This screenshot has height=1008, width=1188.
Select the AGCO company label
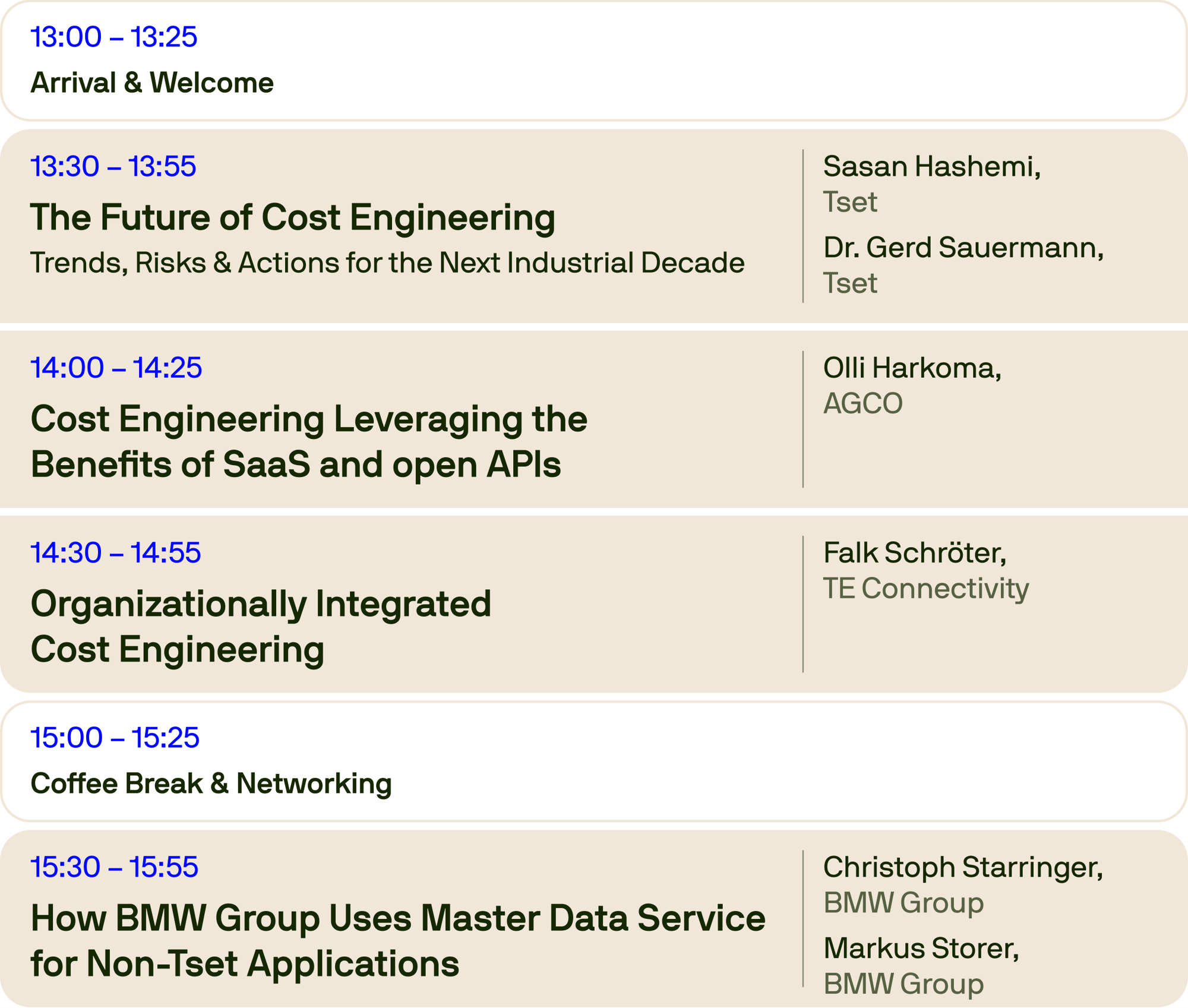click(x=862, y=403)
